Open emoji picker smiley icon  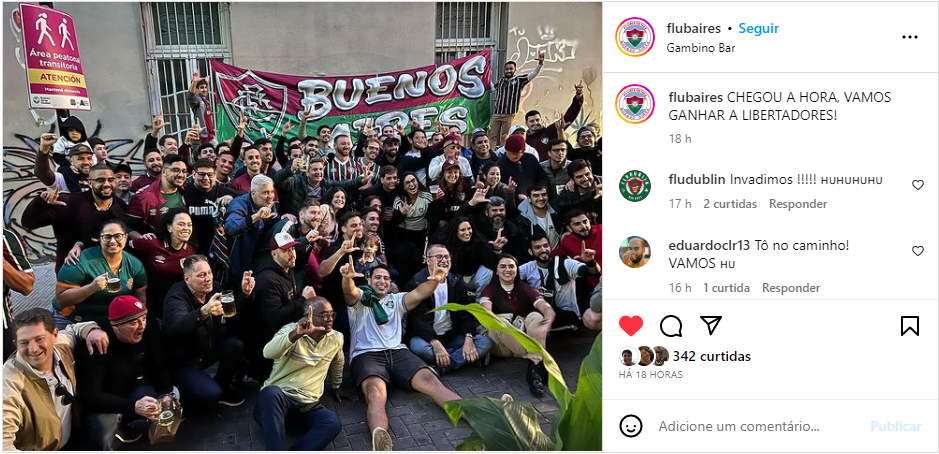tap(631, 426)
